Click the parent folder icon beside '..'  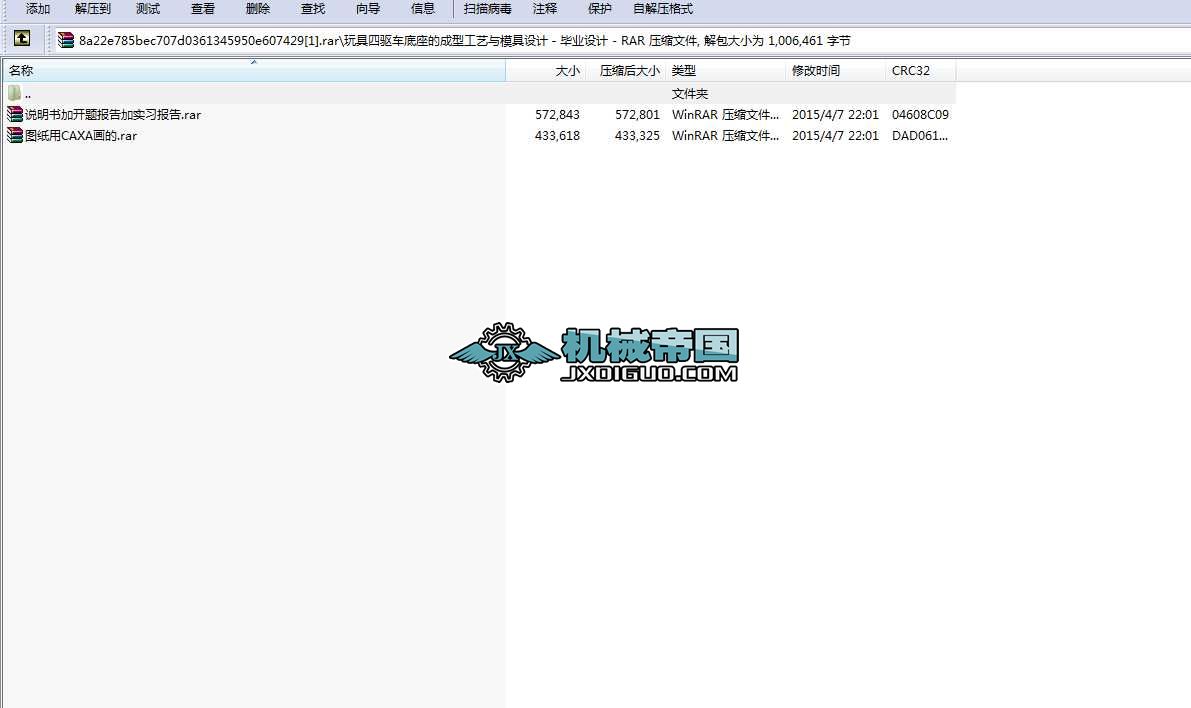(x=14, y=93)
